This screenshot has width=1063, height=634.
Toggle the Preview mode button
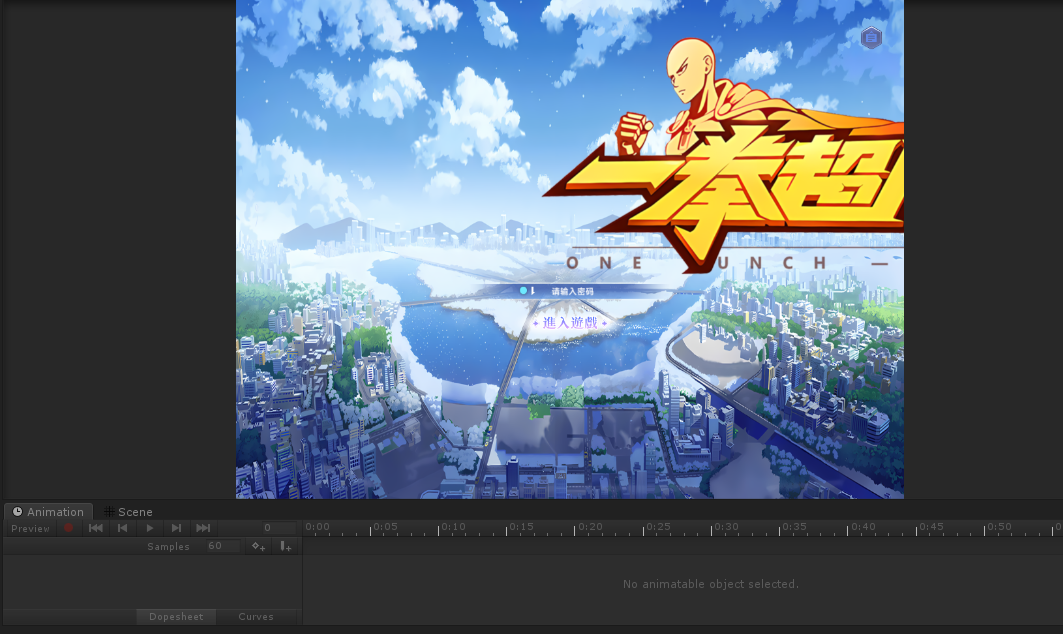(x=30, y=528)
